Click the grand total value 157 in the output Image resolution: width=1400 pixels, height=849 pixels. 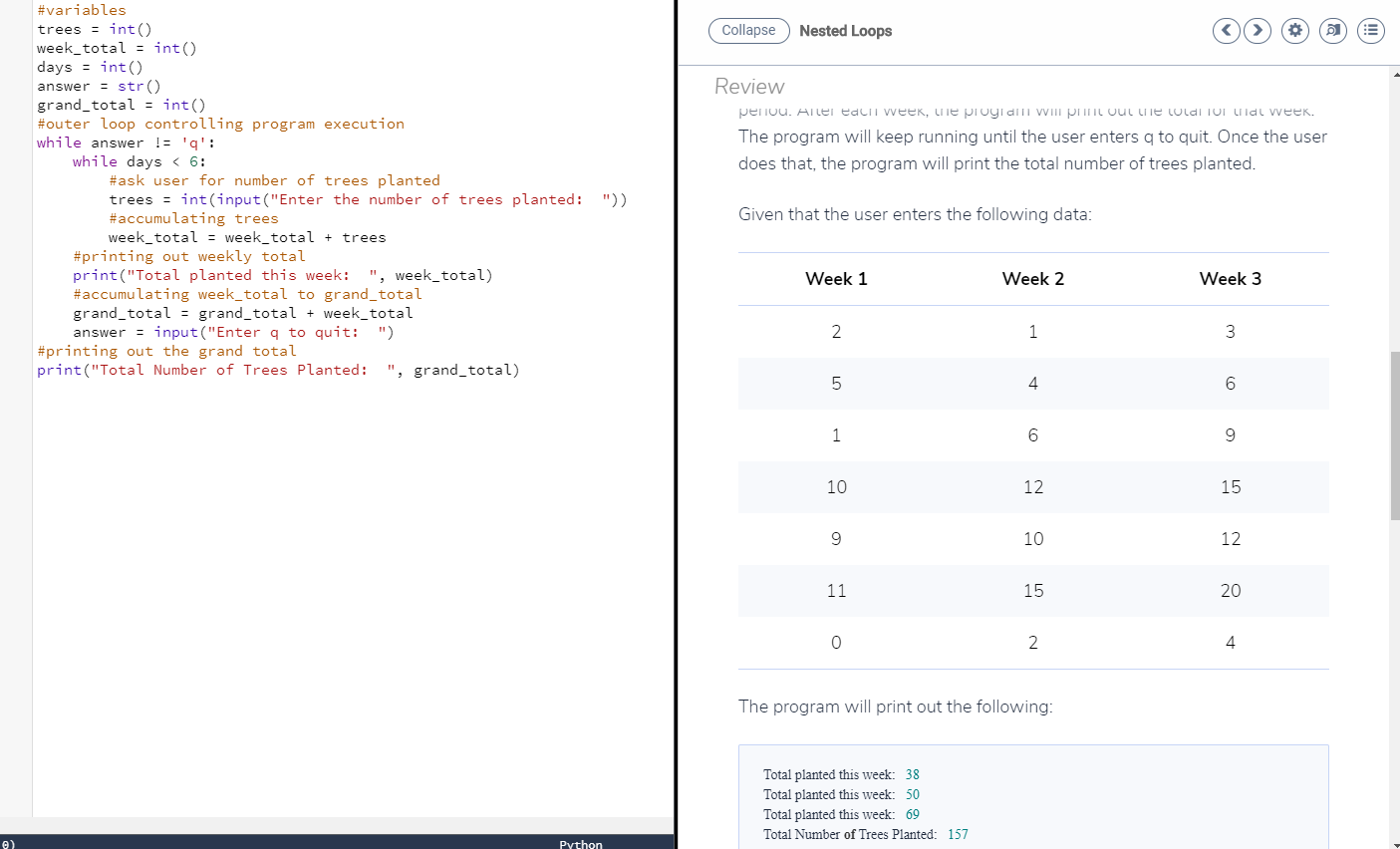(957, 834)
